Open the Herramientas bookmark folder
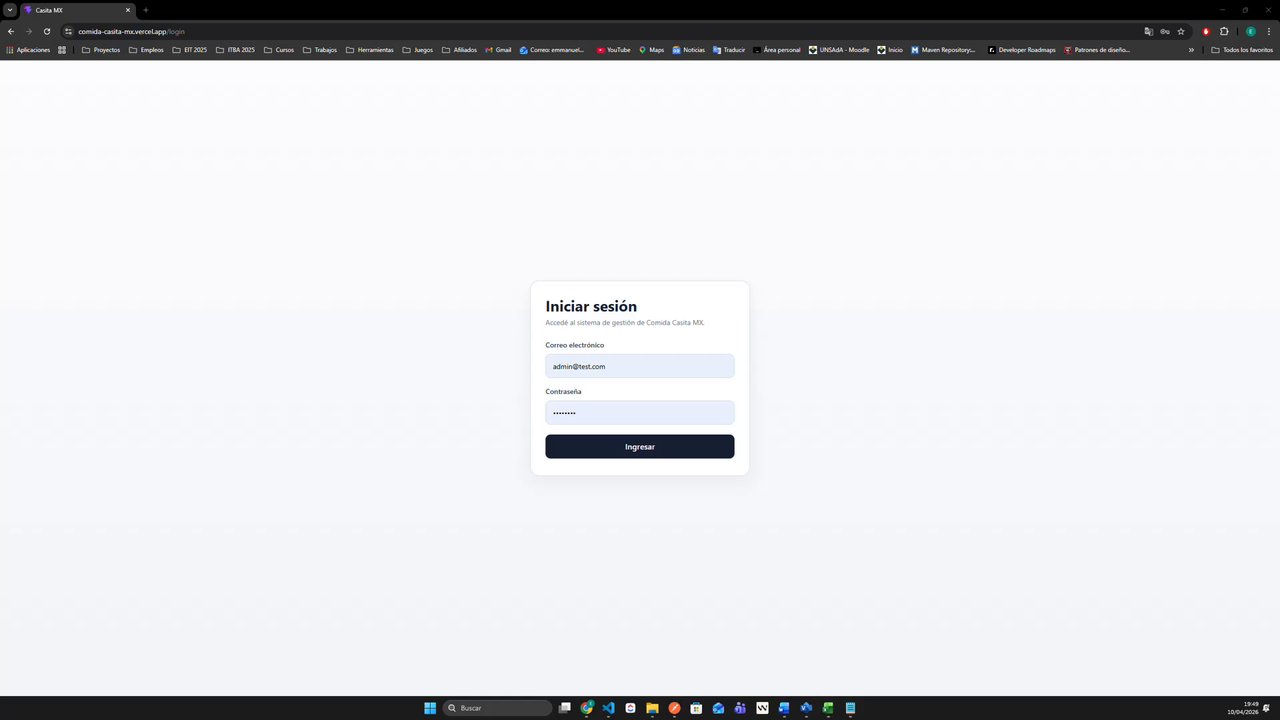1280x720 pixels. (x=369, y=49)
